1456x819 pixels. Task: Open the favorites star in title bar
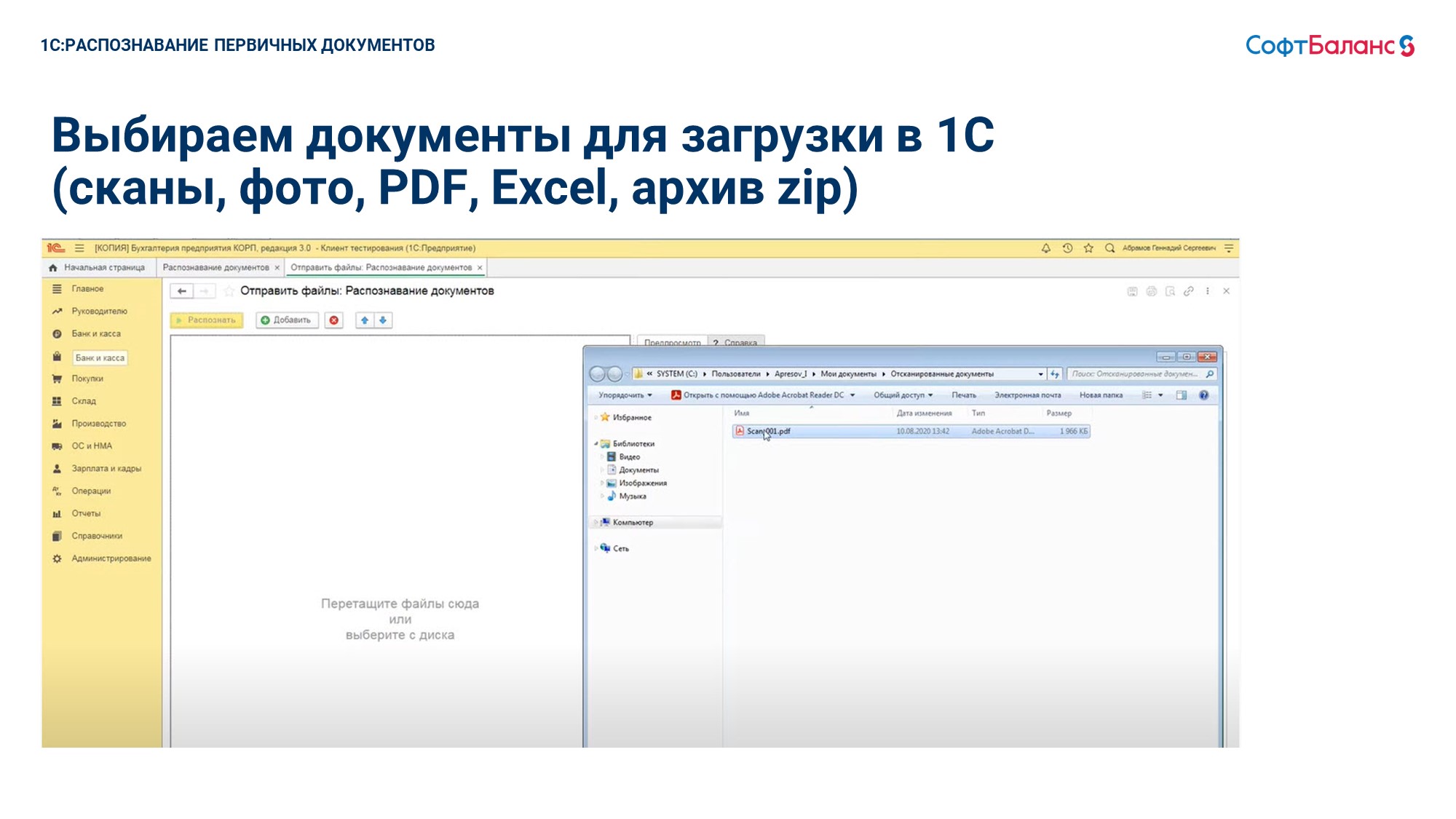click(x=1088, y=248)
